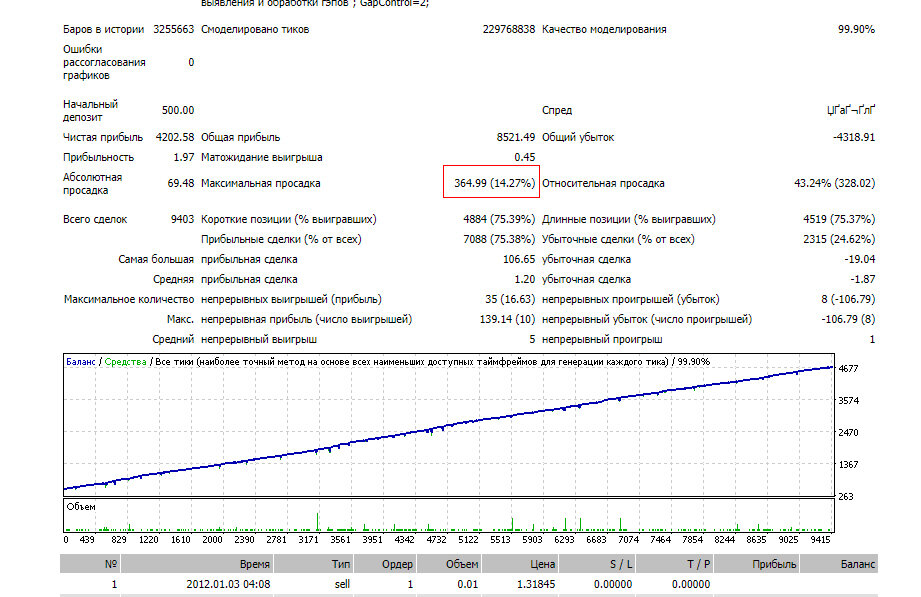The width and height of the screenshot is (921, 597).
Task: Click the 9415 tick on the trade axis
Action: (821, 540)
